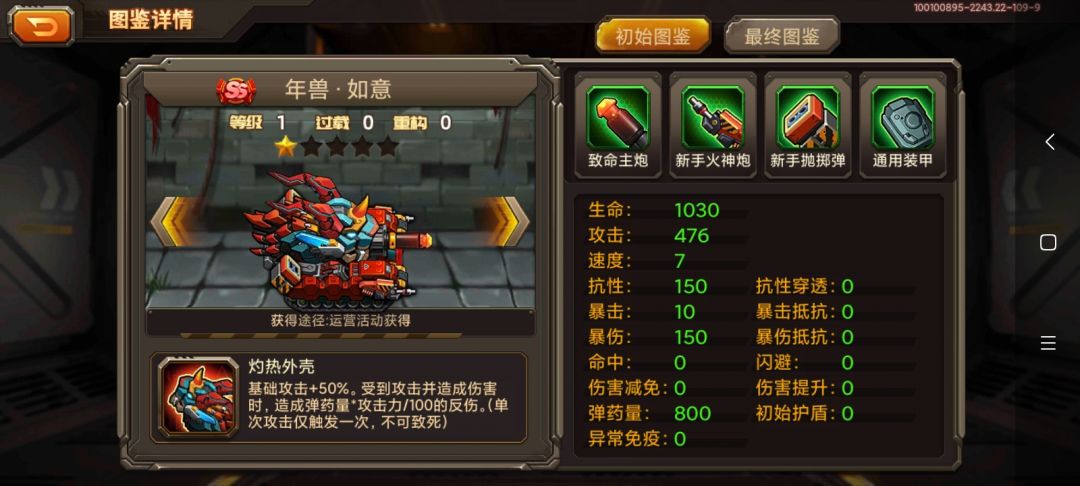Tap the Android back chevron in navigation bar
The image size is (1080, 486).
pos(1049,142)
